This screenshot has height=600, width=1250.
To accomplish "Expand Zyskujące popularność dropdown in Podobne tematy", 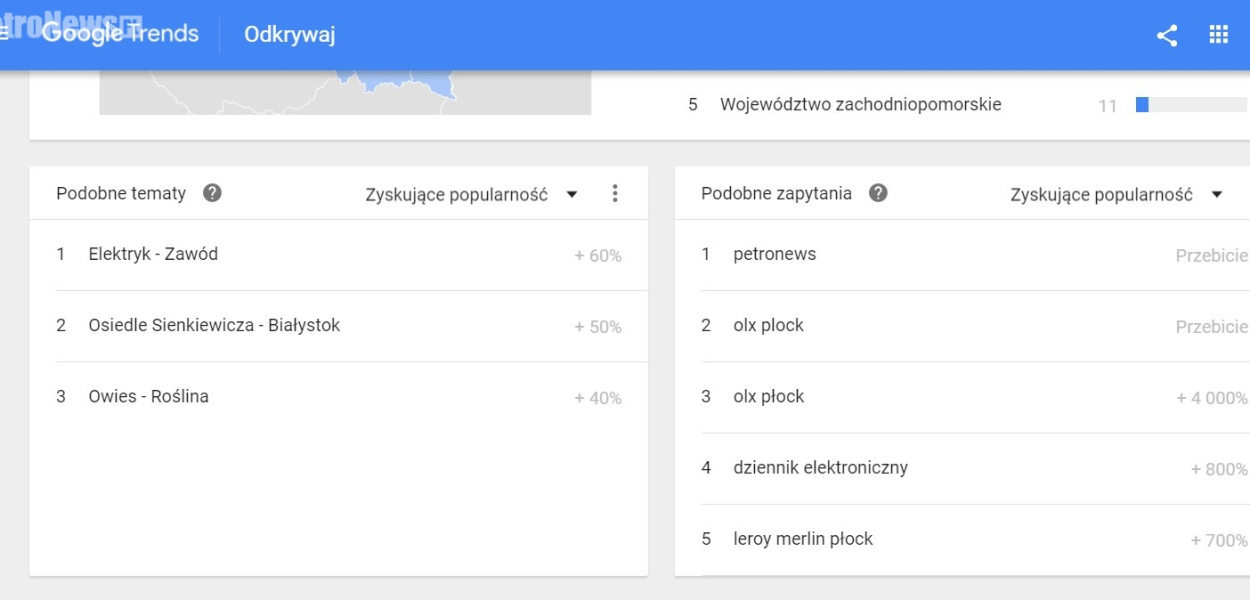I will [x=472, y=194].
